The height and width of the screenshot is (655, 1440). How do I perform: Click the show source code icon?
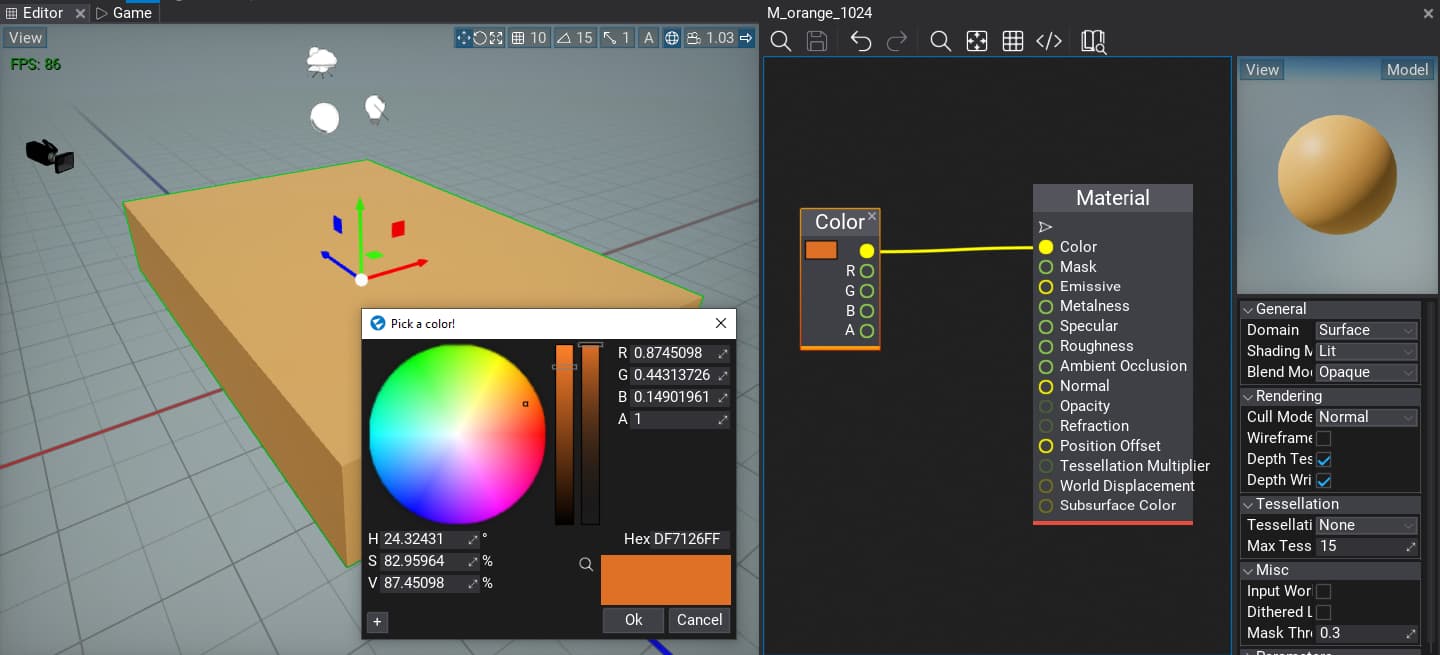[x=1048, y=41]
